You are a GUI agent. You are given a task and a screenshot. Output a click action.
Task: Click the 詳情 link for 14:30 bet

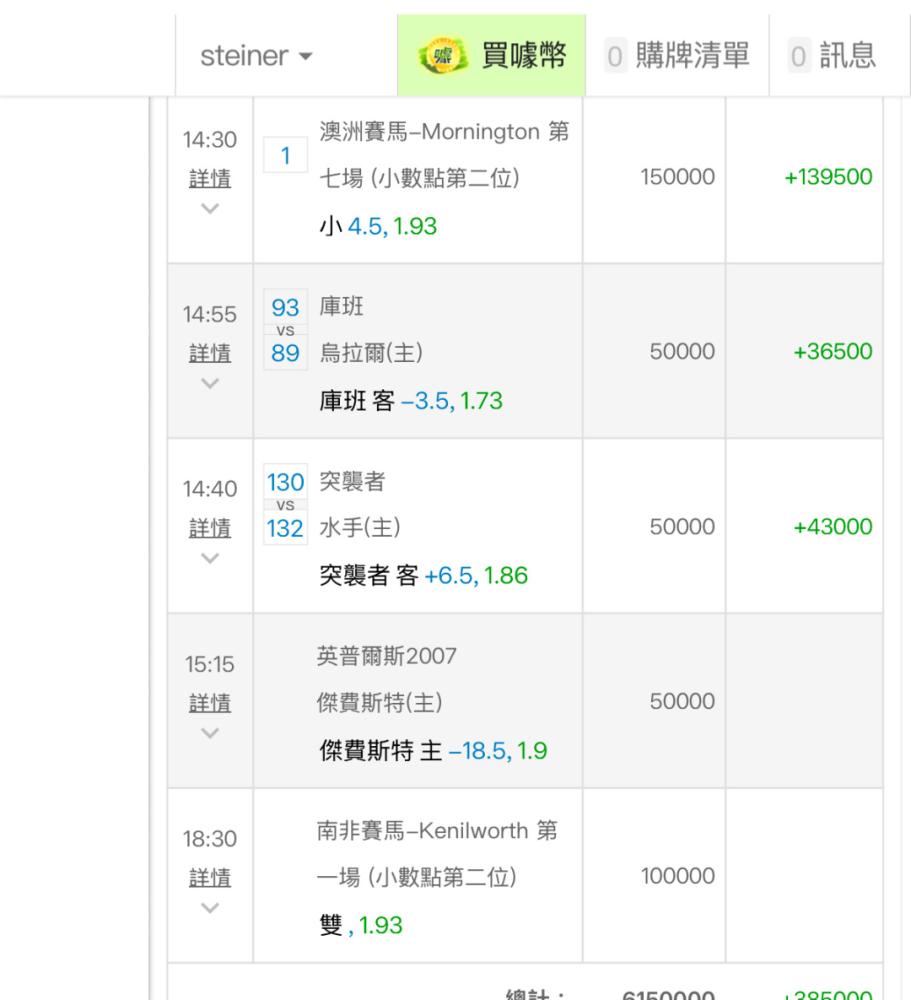tap(210, 179)
